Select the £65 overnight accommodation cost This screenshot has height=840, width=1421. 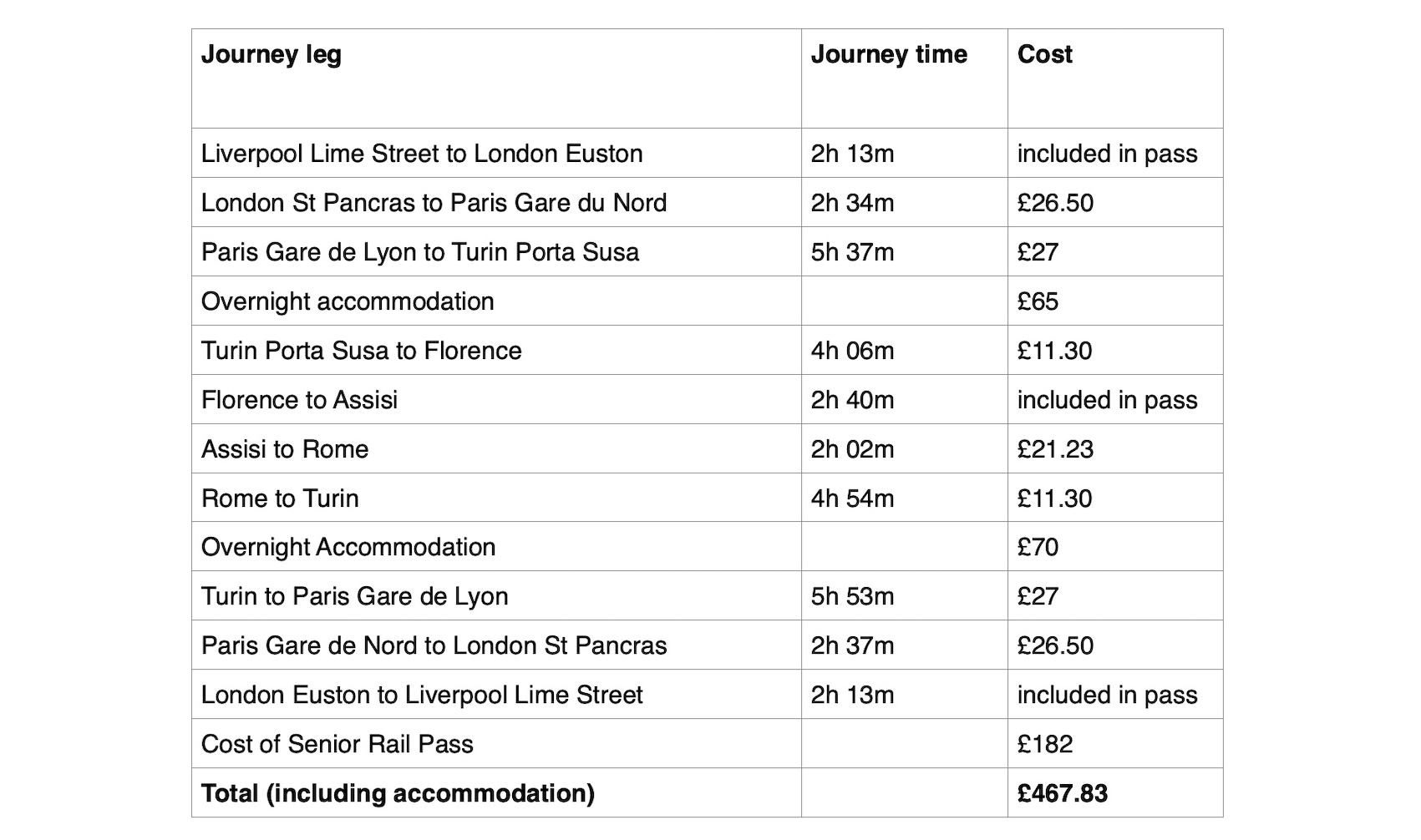point(1038,301)
